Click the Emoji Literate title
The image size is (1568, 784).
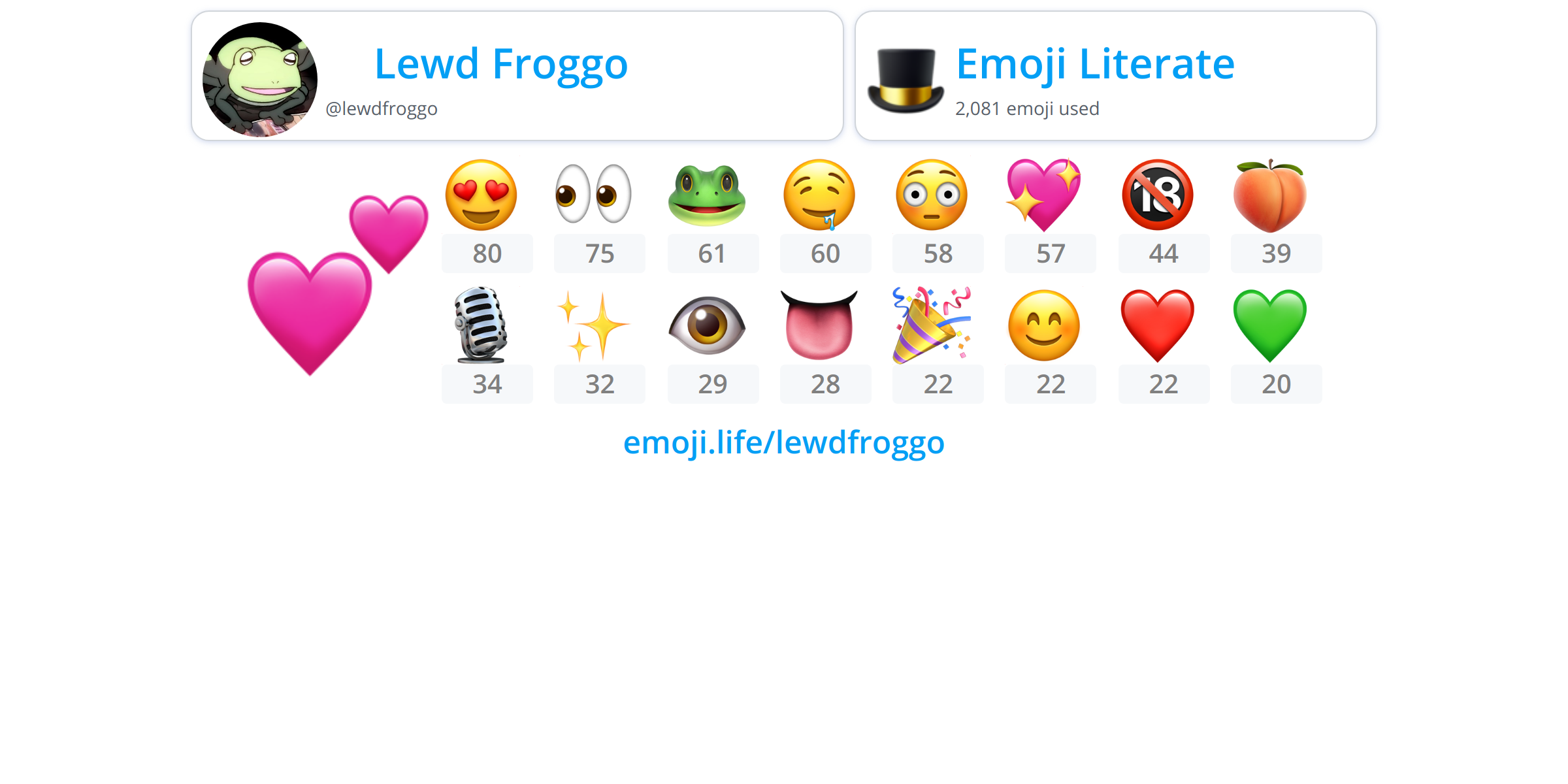point(1095,64)
